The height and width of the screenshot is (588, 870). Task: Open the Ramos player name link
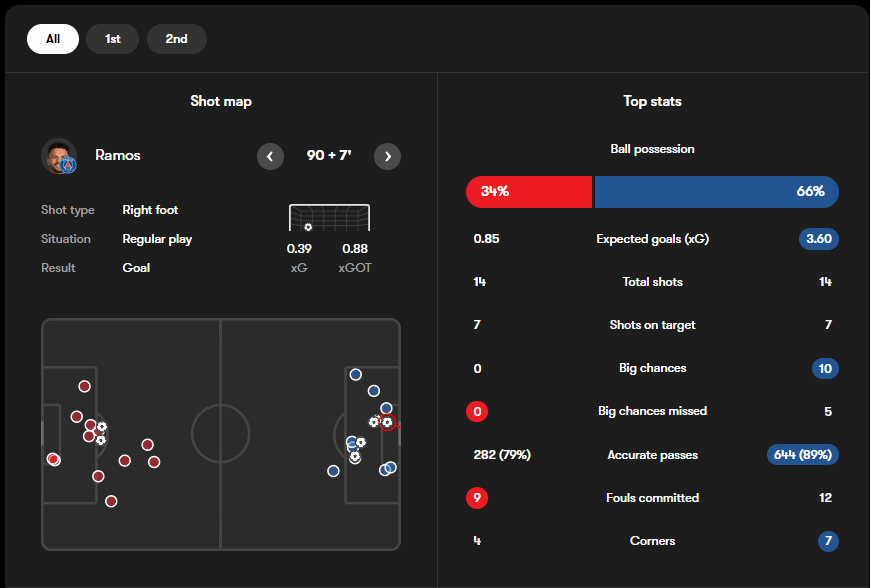[x=118, y=156]
